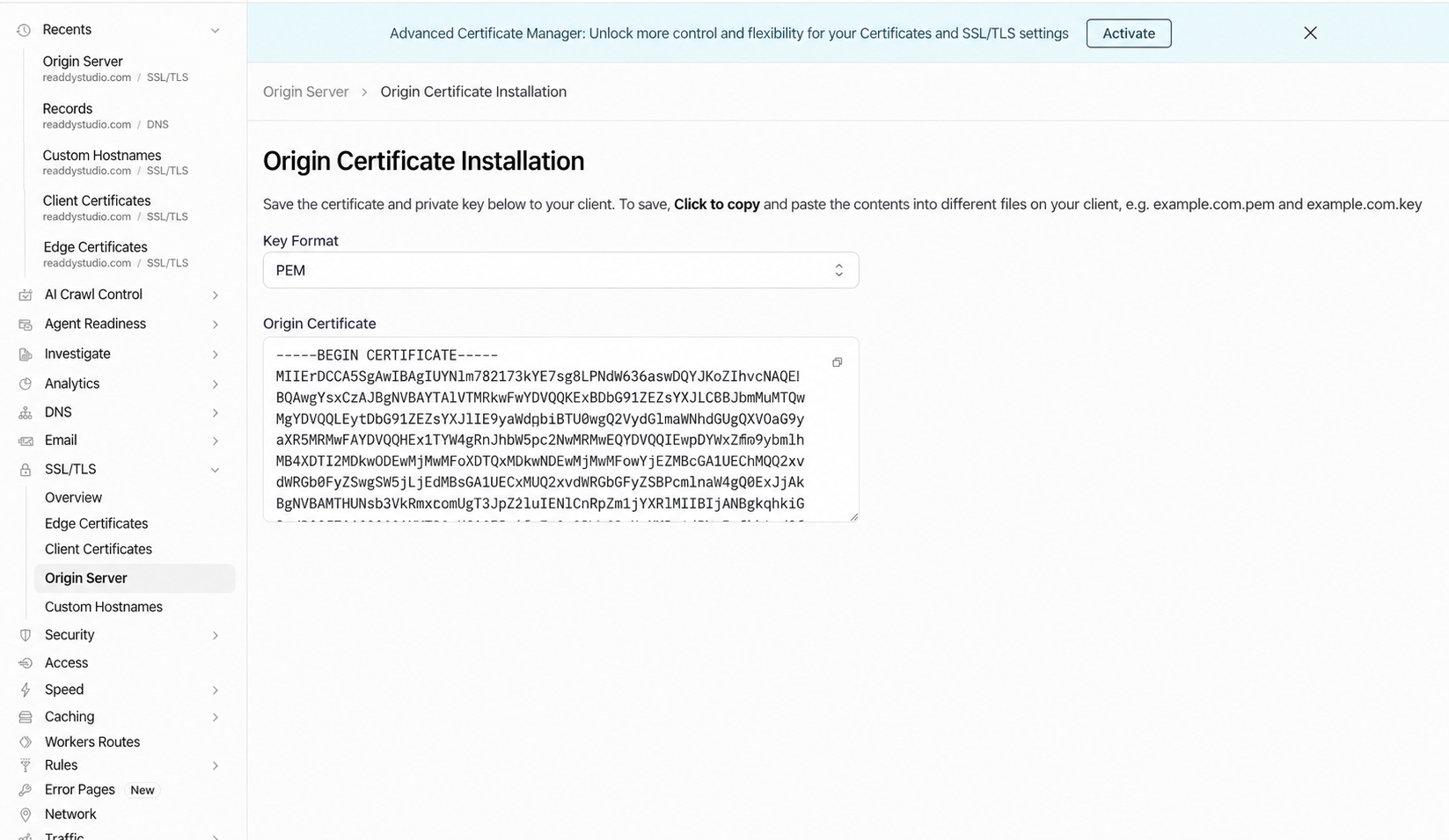Collapse the SSL/TLS chevron
This screenshot has width=1449, height=840.
(x=215, y=471)
